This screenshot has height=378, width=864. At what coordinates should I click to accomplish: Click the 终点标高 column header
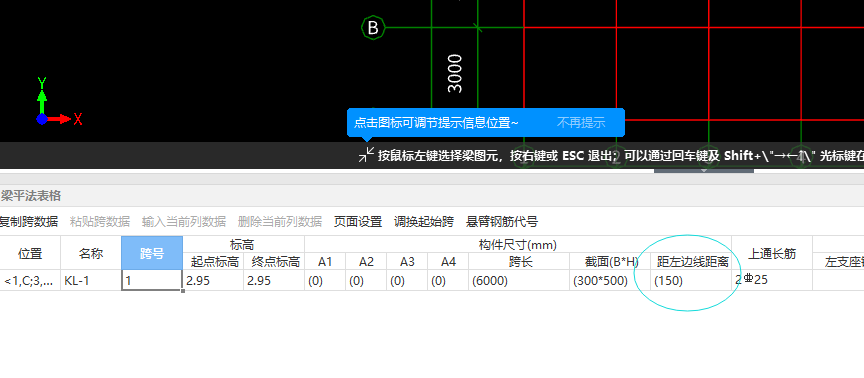point(274,261)
